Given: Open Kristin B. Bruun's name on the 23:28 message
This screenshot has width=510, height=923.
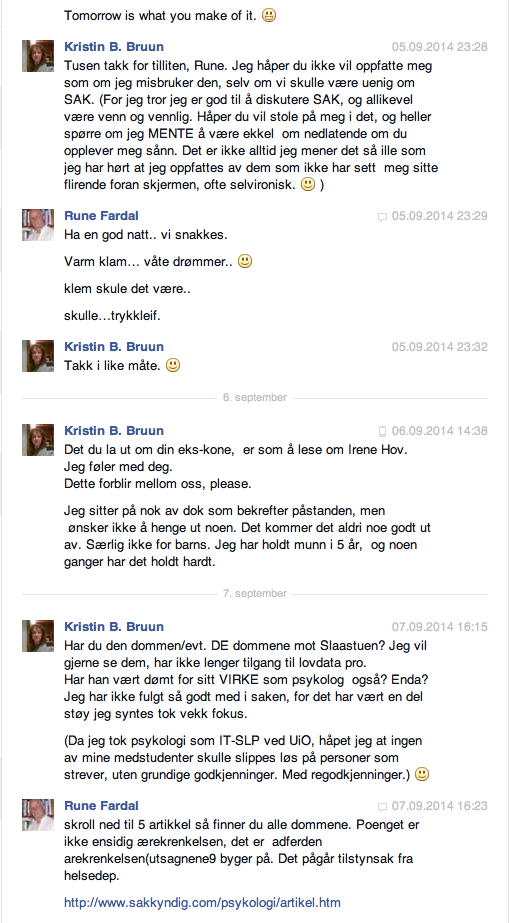Looking at the screenshot, I should 114,47.
